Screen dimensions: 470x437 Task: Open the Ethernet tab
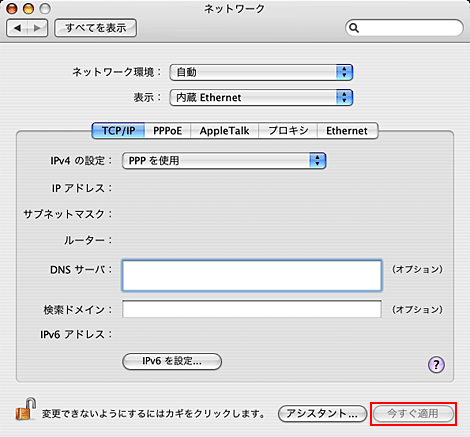click(x=347, y=131)
